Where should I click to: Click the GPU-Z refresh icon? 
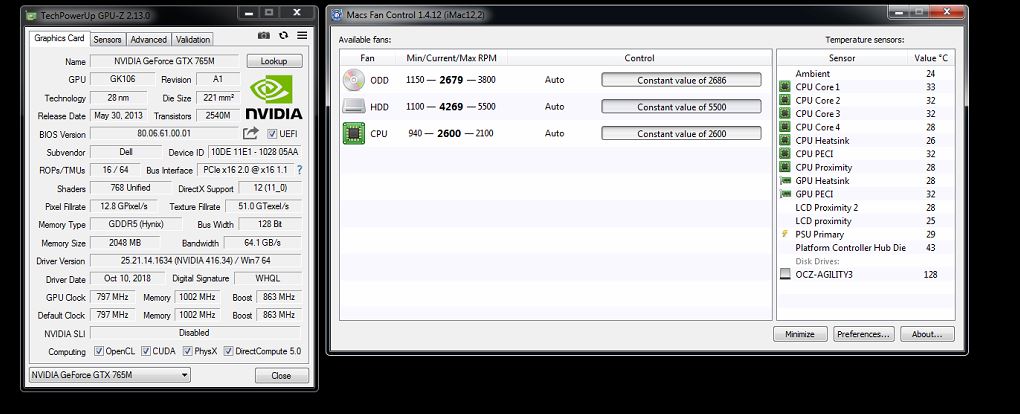click(284, 36)
